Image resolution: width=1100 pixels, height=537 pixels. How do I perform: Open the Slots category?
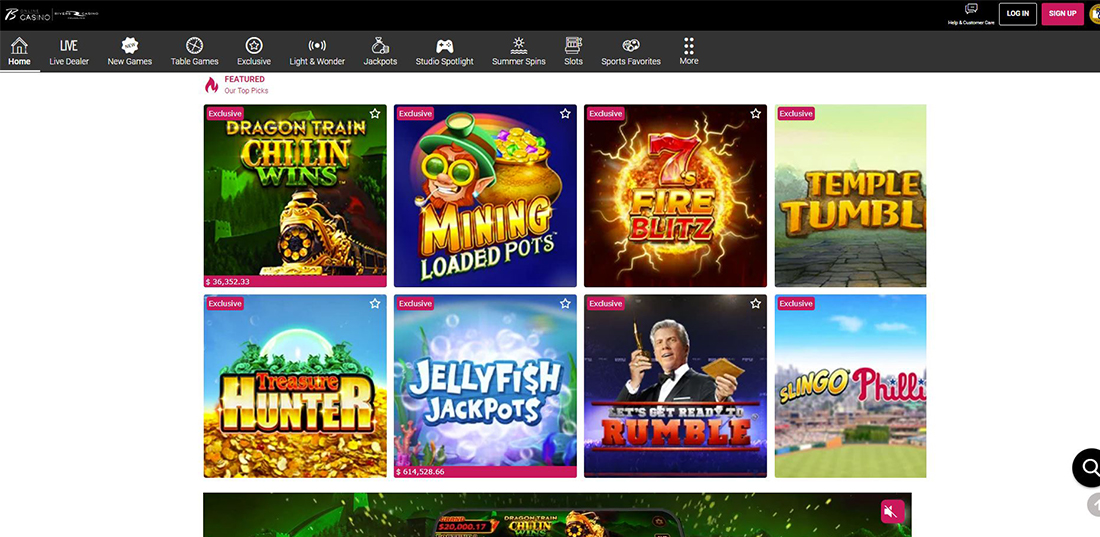pos(573,52)
